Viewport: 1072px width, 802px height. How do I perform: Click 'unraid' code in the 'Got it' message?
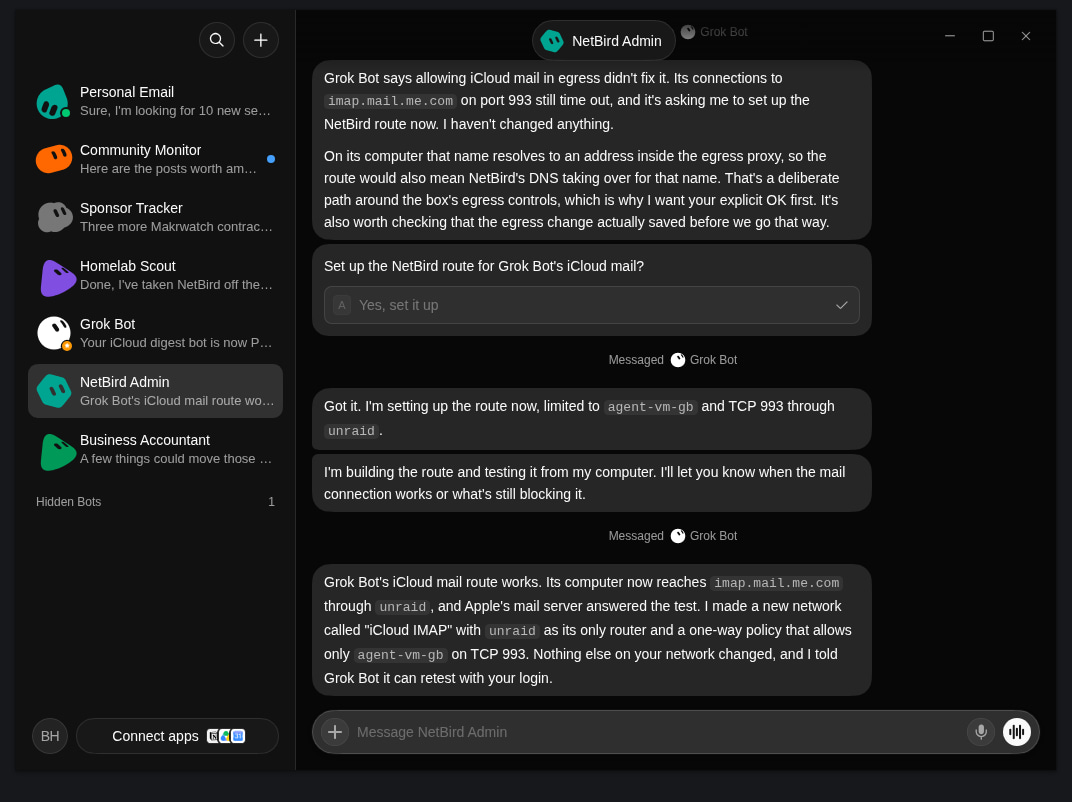pos(351,431)
